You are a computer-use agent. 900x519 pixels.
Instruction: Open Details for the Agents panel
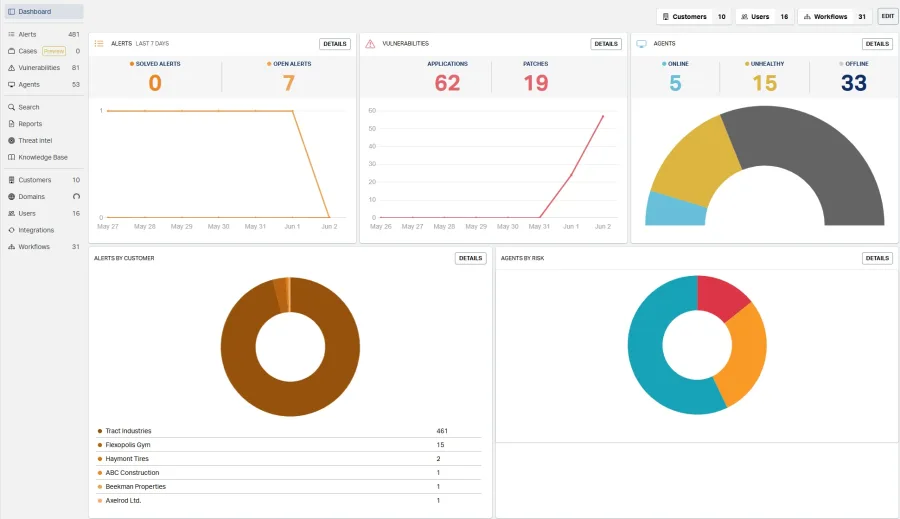[x=877, y=44]
